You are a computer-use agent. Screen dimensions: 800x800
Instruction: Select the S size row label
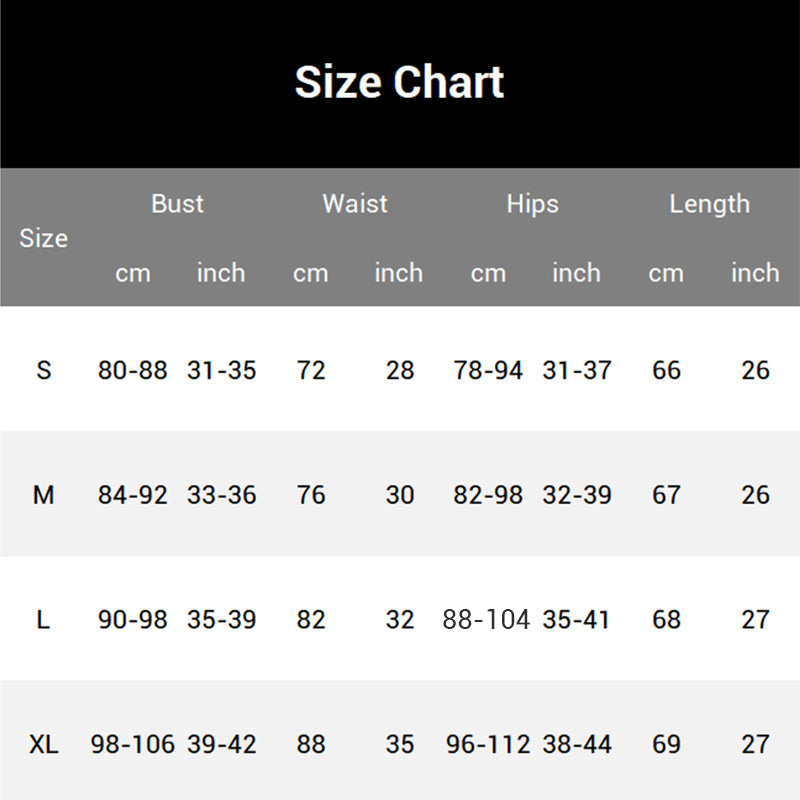coord(43,370)
